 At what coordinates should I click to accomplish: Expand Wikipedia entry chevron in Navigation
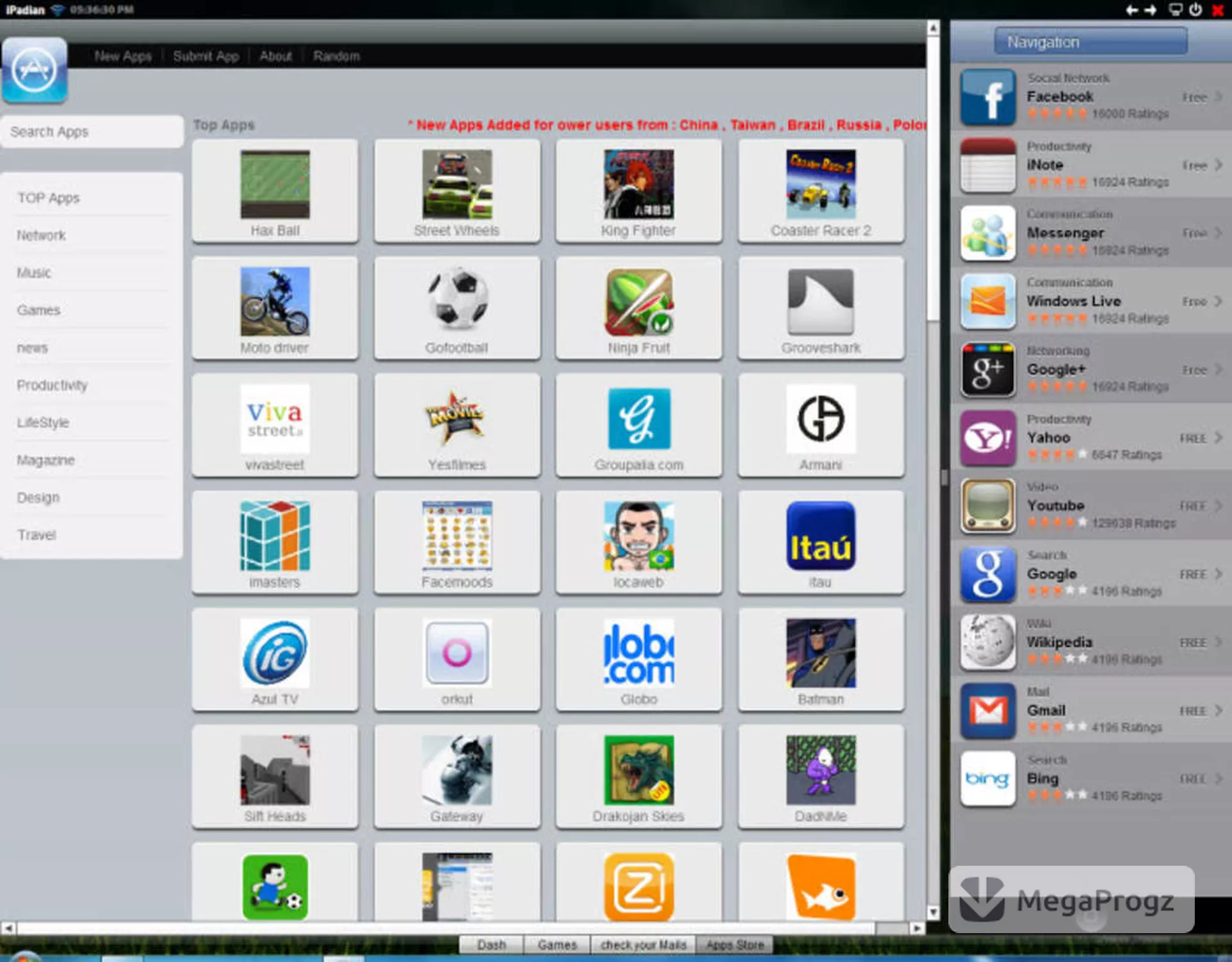pos(1218,642)
